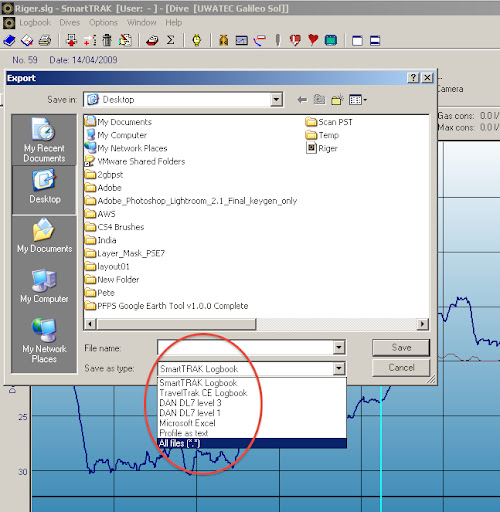500x512 pixels.
Task: Click the red transfer device icon
Action: click(152, 41)
